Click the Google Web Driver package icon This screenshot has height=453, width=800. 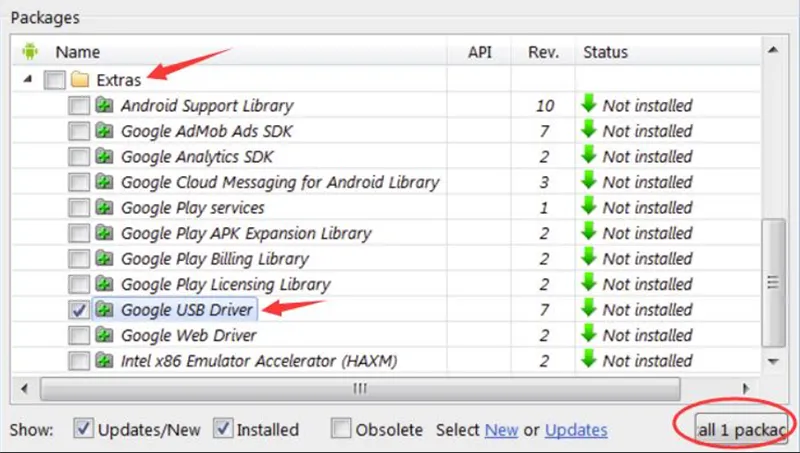pyautogui.click(x=105, y=335)
